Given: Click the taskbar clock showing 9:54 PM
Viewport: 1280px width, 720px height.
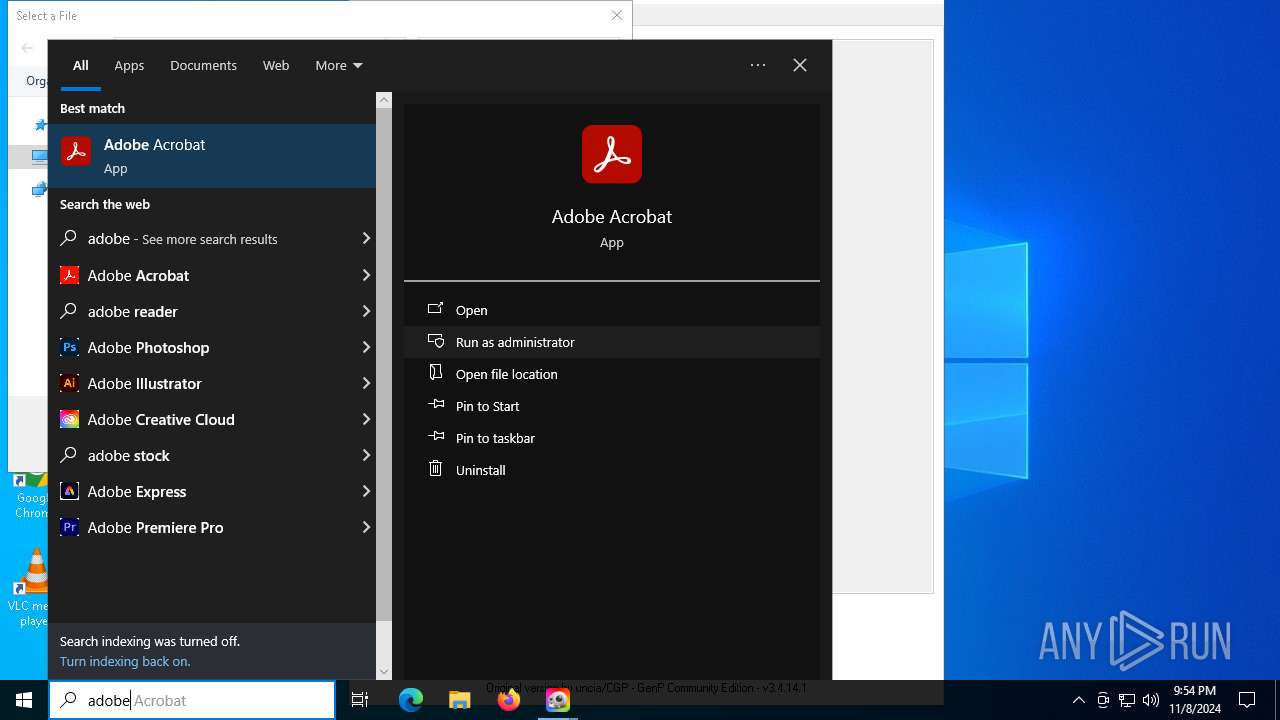Looking at the screenshot, I should 1194,700.
